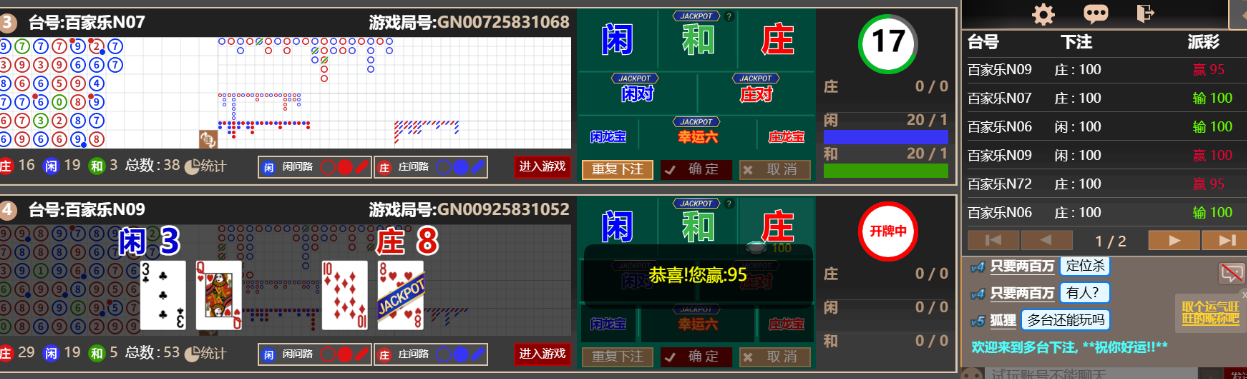The image size is (1247, 379).
Task: Click the blue 闲 count badge on N07
Action: point(50,167)
